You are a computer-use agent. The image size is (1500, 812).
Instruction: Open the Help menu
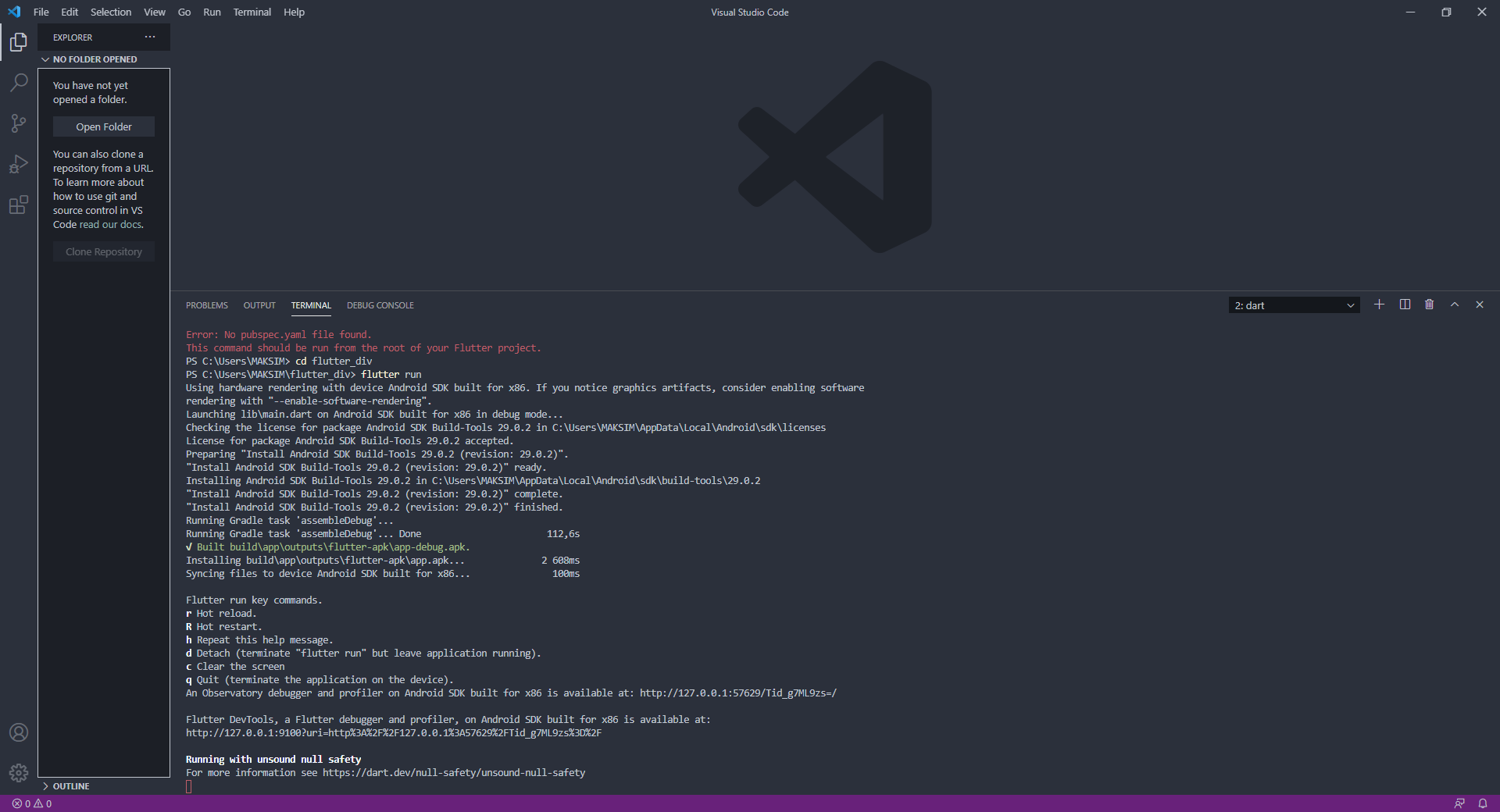(294, 12)
